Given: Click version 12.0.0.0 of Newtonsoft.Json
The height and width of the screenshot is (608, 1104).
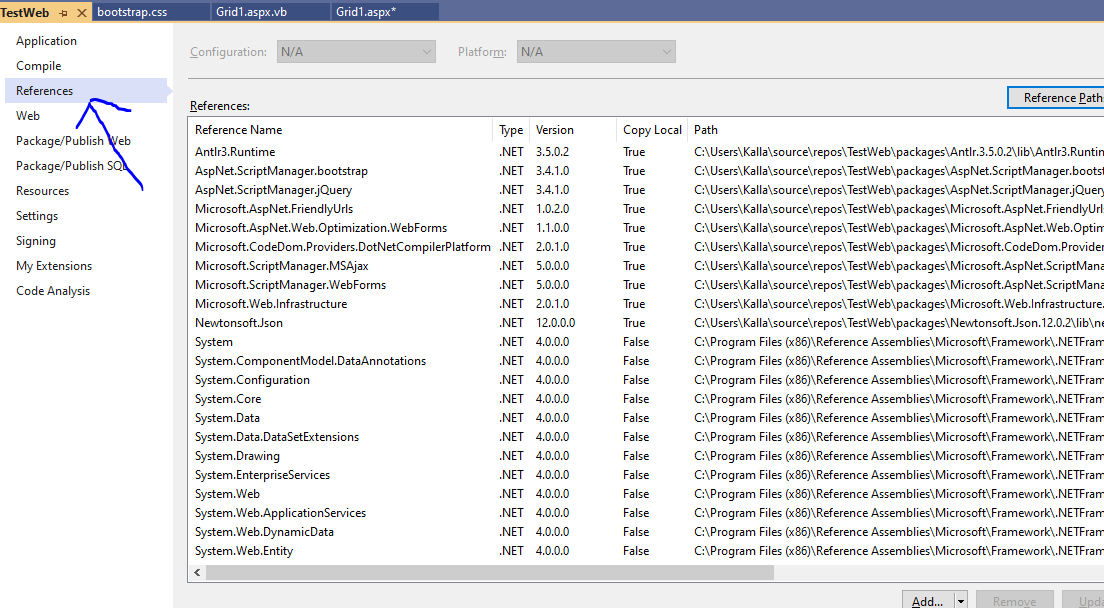Looking at the screenshot, I should [x=556, y=323].
